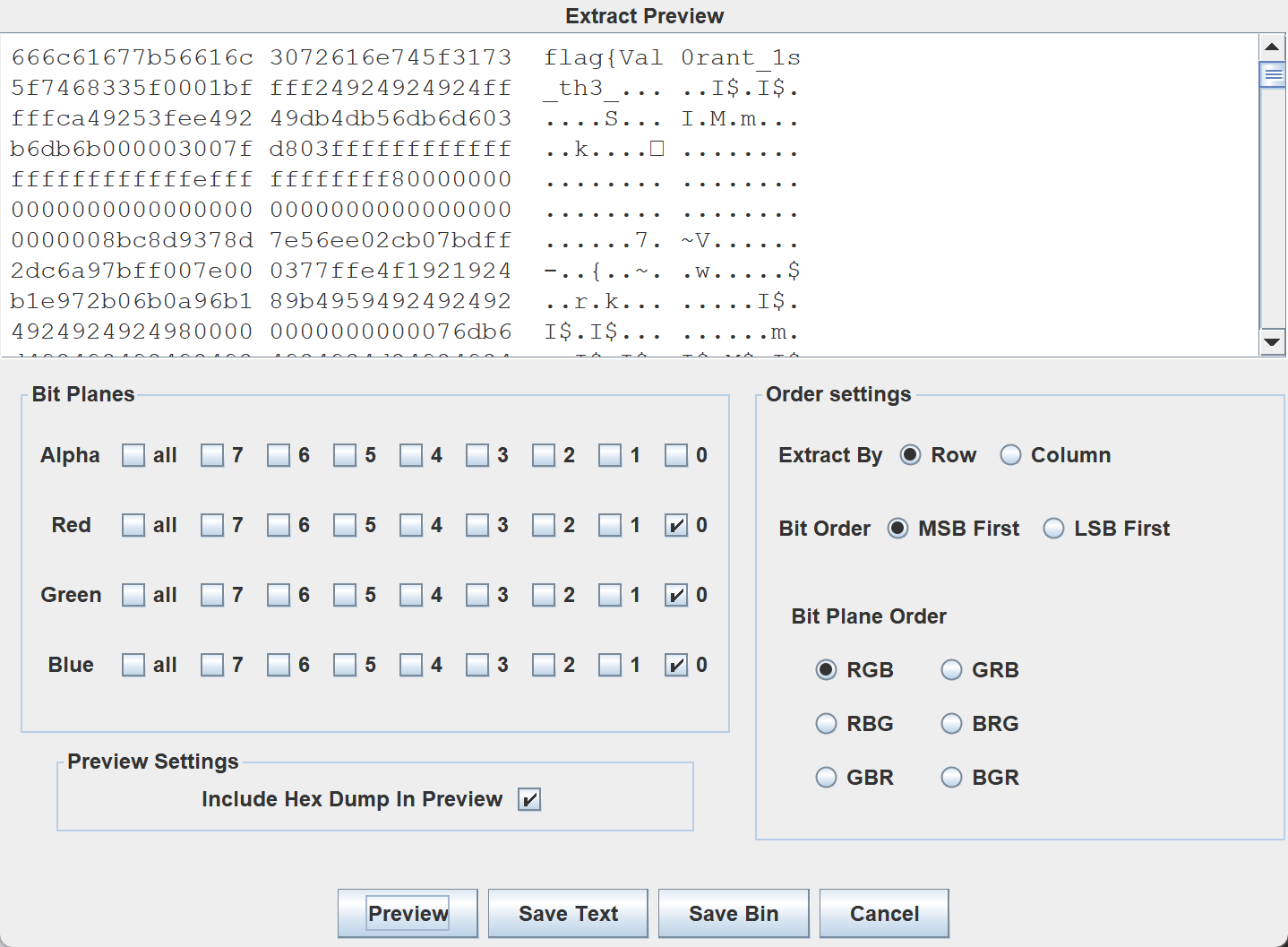1288x947 pixels.
Task: Click the preview scrollbar up arrow
Action: [x=1272, y=47]
